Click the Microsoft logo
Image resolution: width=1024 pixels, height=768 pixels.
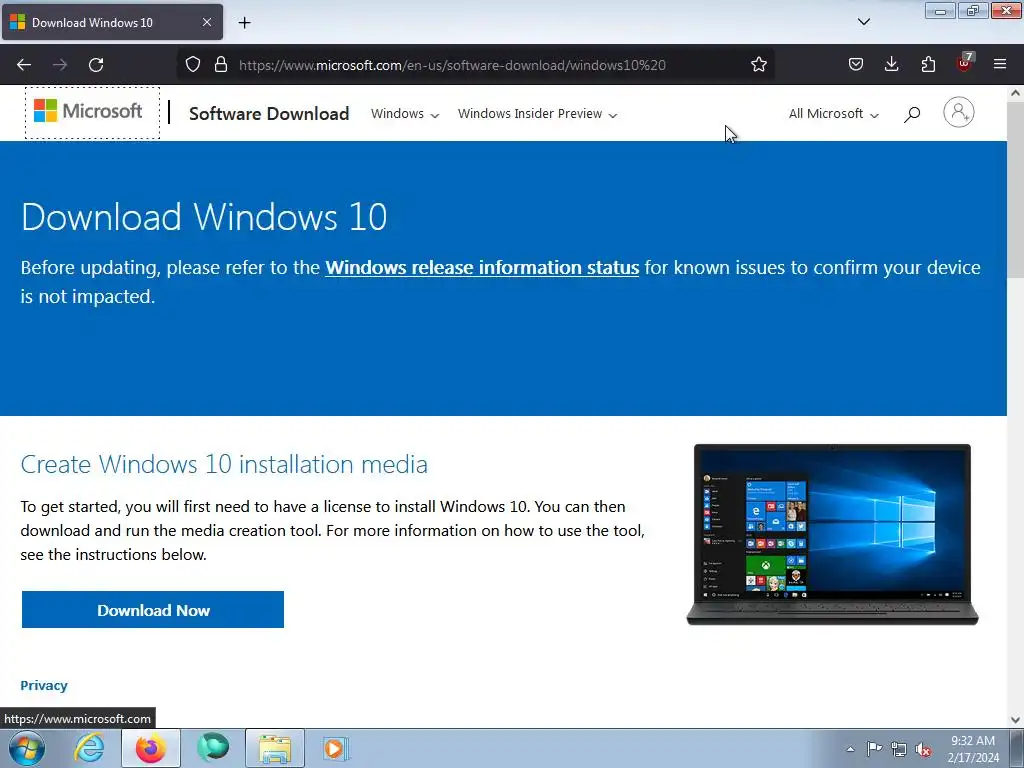pos(88,111)
